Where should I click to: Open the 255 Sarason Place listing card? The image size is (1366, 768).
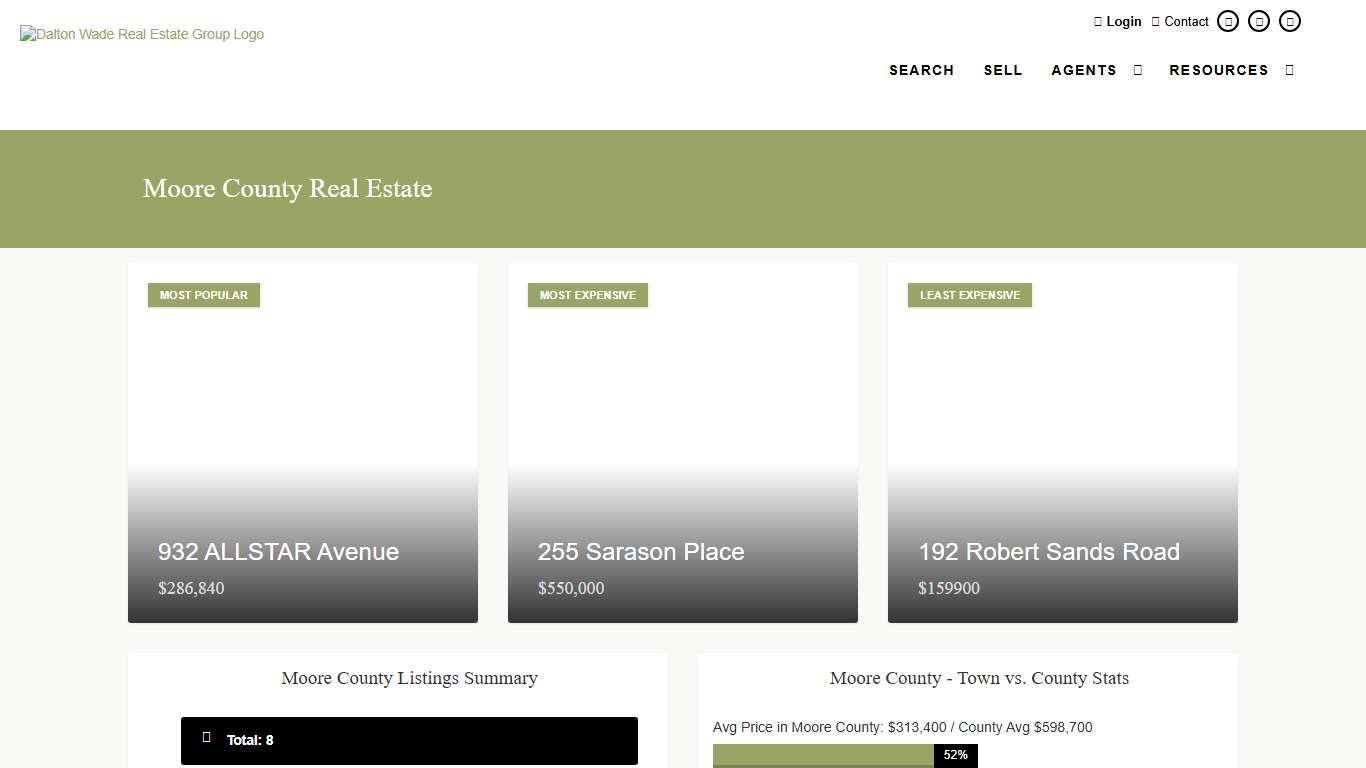682,442
